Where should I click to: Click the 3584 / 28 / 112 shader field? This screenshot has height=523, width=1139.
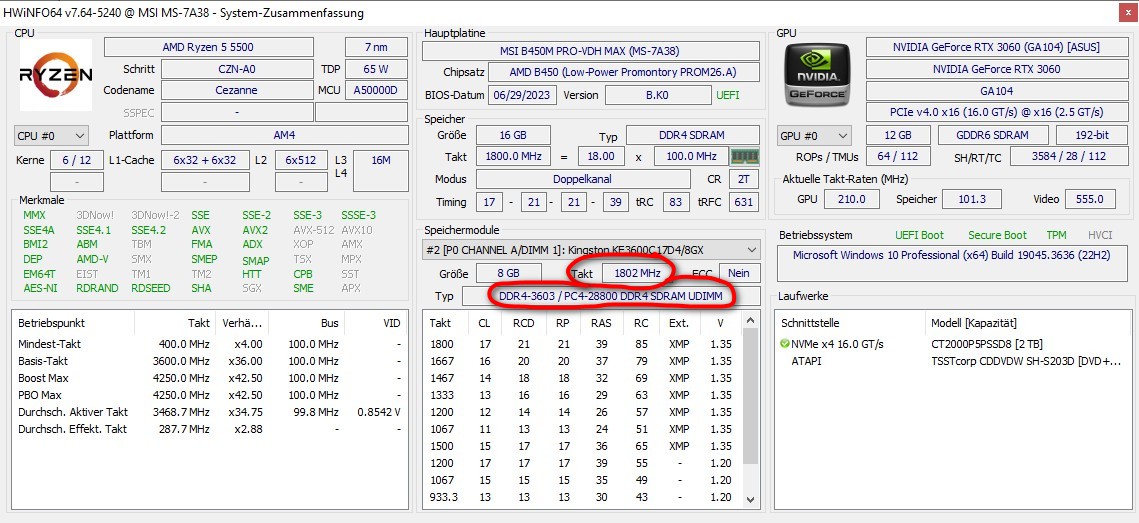(1068, 157)
